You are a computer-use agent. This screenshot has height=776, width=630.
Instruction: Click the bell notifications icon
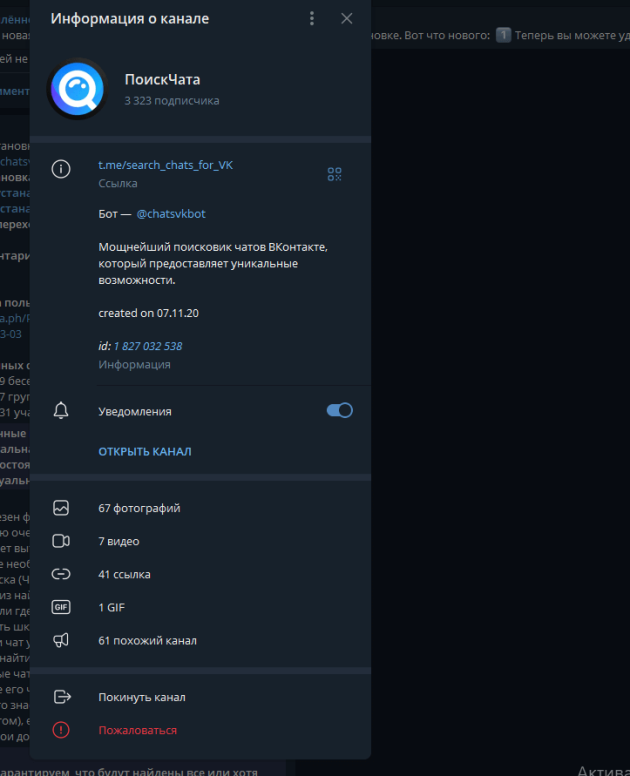(61, 411)
